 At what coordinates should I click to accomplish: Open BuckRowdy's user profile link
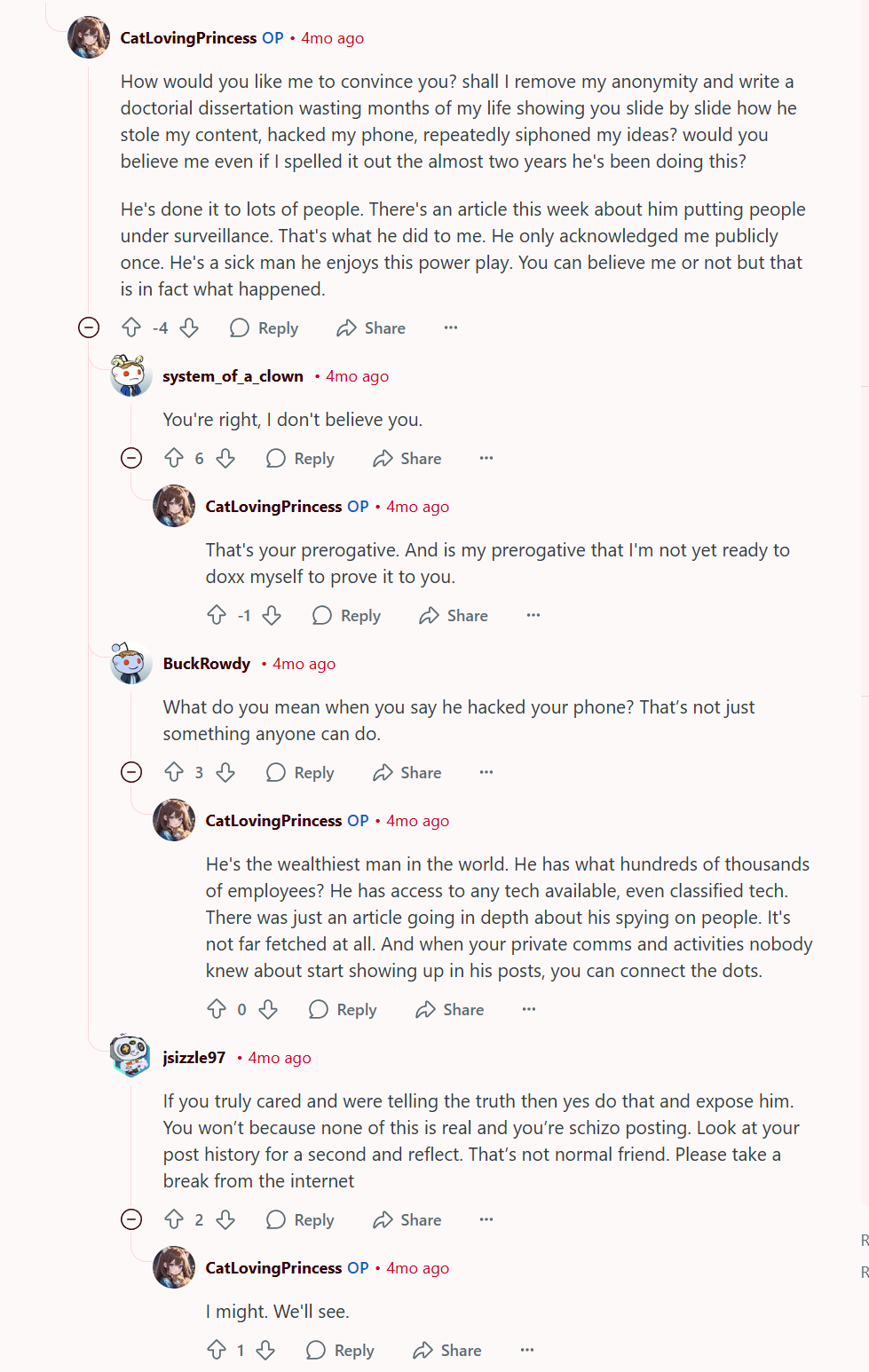[207, 664]
